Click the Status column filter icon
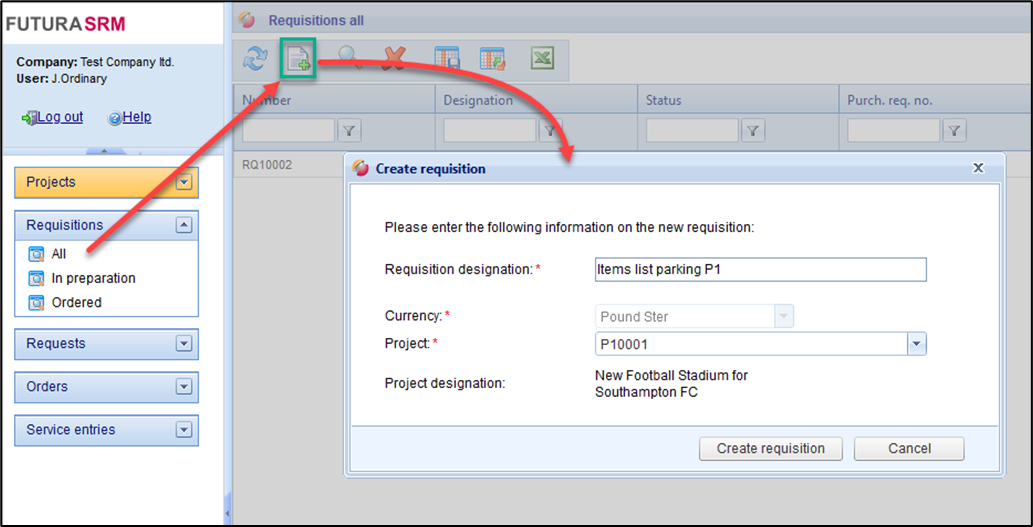 point(753,130)
